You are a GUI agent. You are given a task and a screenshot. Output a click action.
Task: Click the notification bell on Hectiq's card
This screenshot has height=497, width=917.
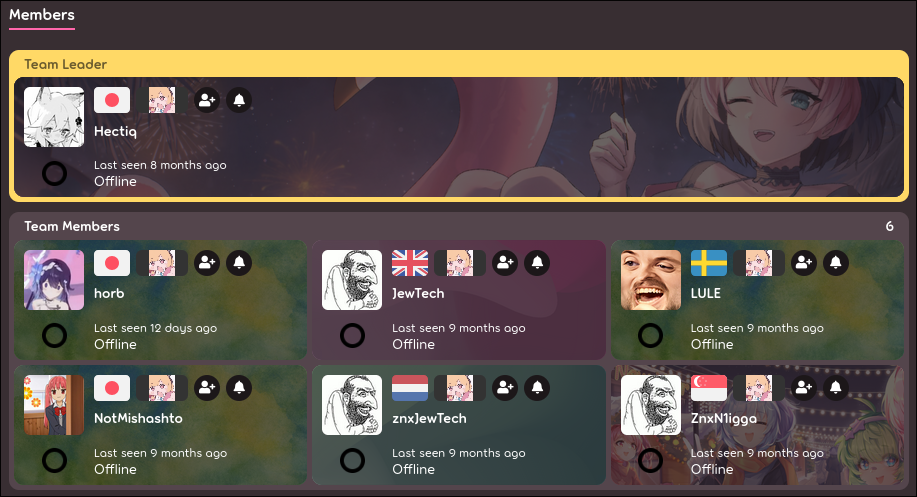tap(239, 100)
